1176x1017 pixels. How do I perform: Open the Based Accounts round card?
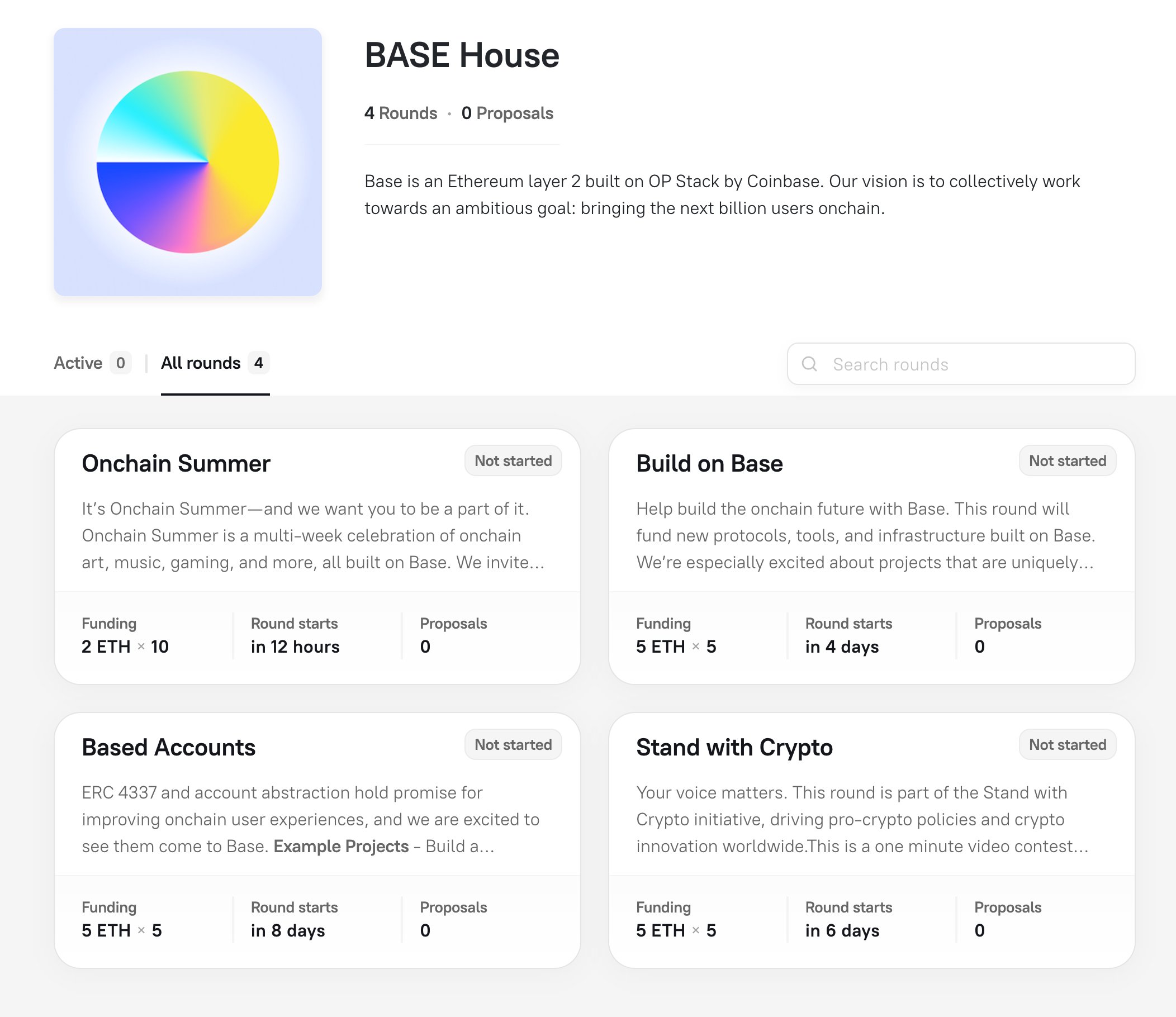169,748
